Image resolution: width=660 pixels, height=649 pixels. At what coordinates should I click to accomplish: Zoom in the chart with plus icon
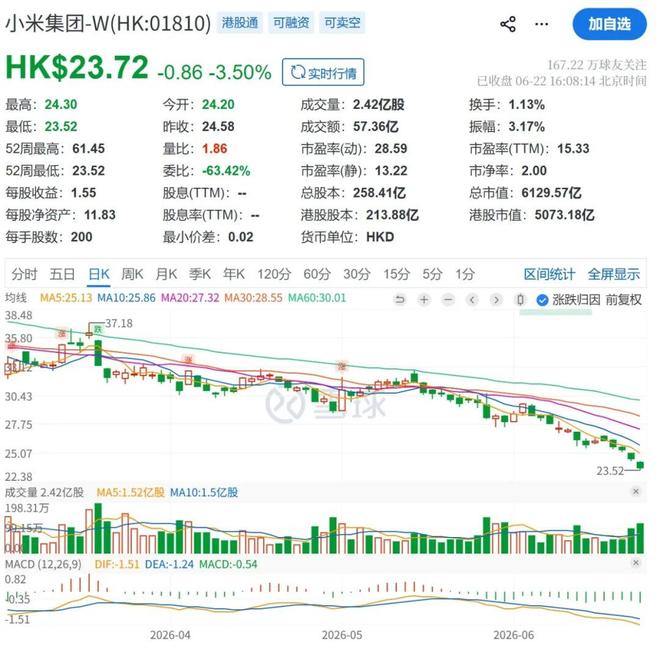[424, 300]
